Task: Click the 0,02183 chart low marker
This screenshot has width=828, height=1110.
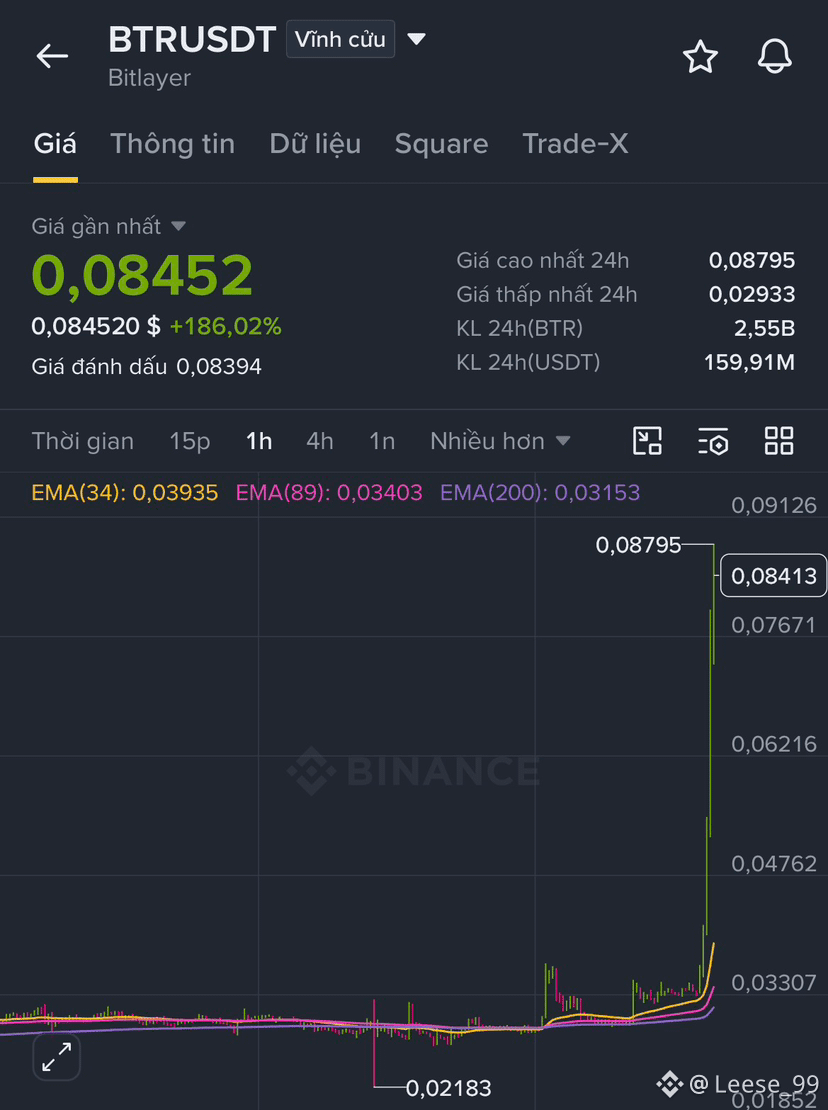Action: point(448,1087)
